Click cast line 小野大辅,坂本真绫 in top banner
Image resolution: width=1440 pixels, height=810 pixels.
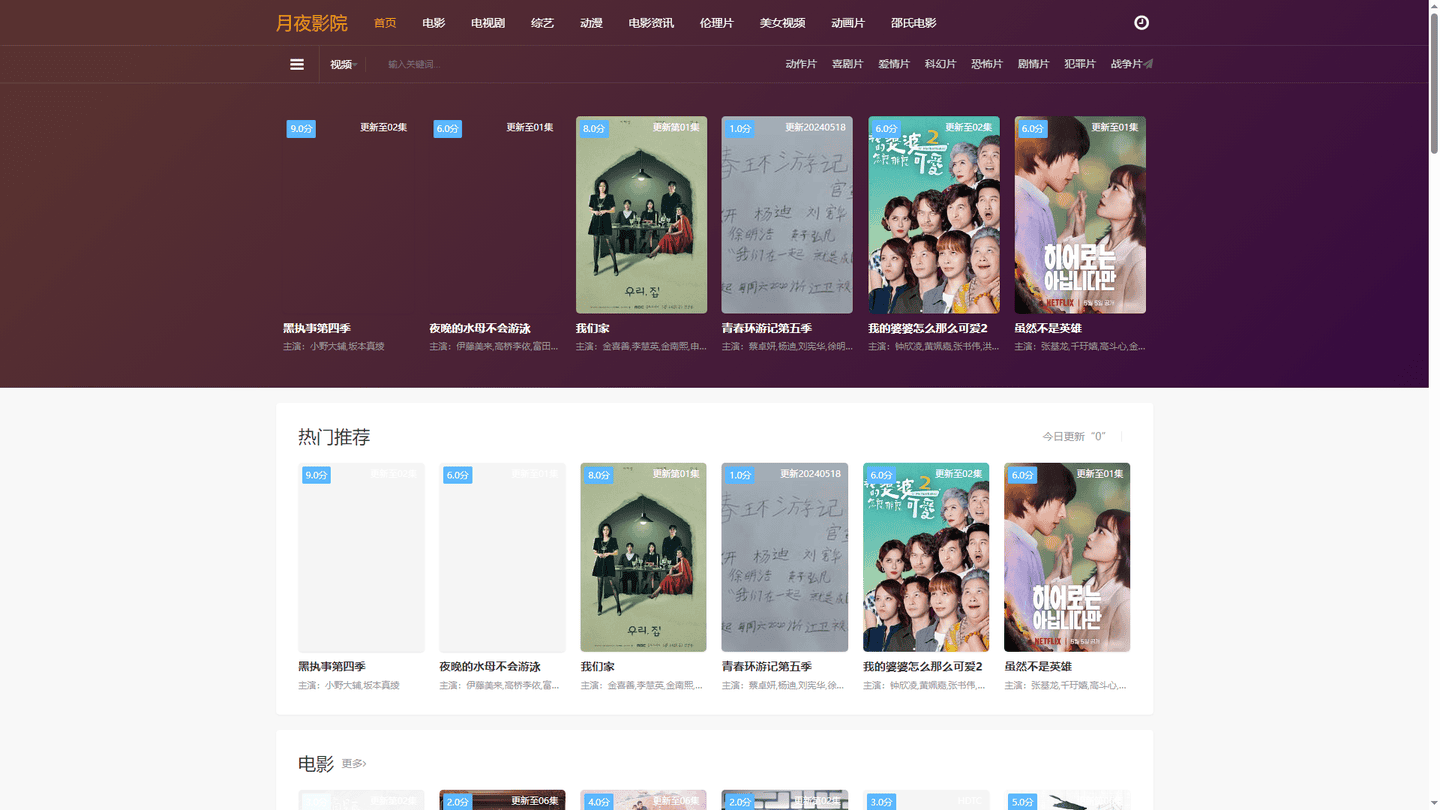(x=334, y=347)
